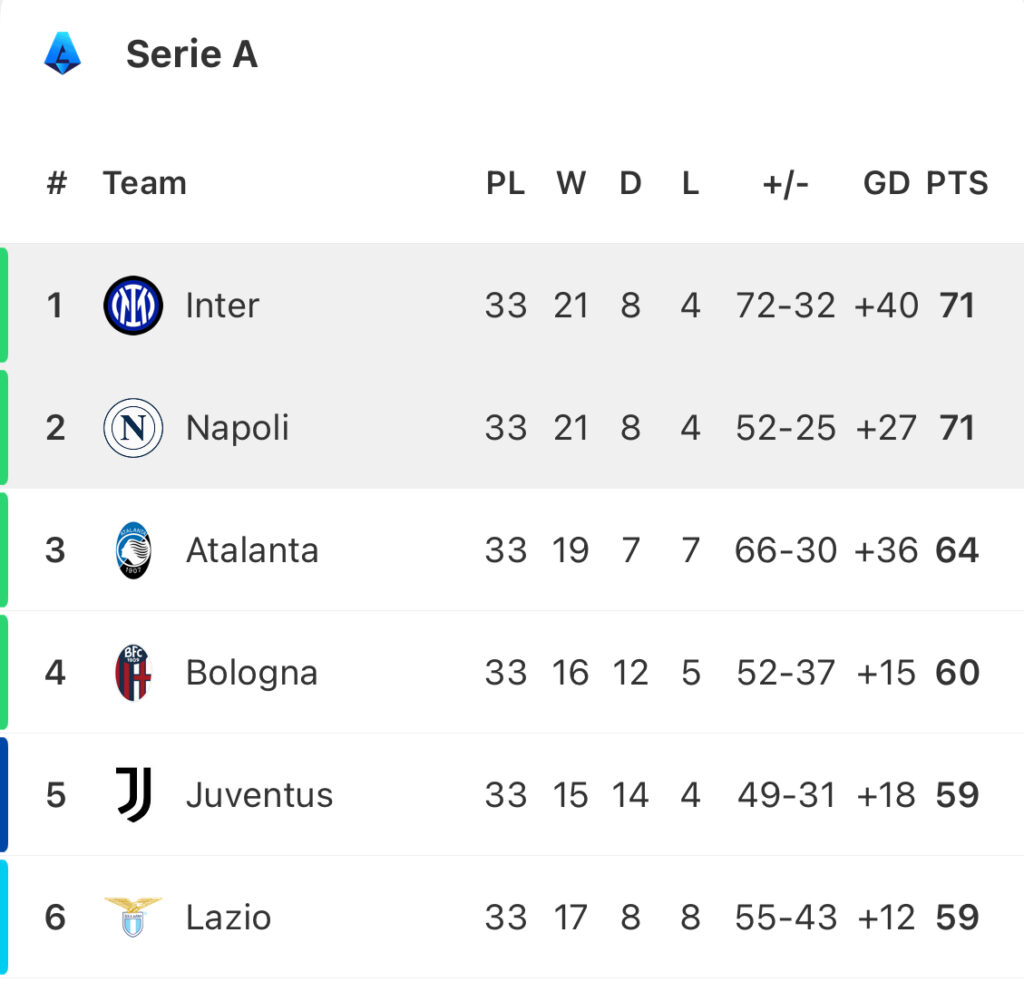Screen dimensions: 1024x991
Task: Tap the Lazio team name
Action: (x=229, y=917)
